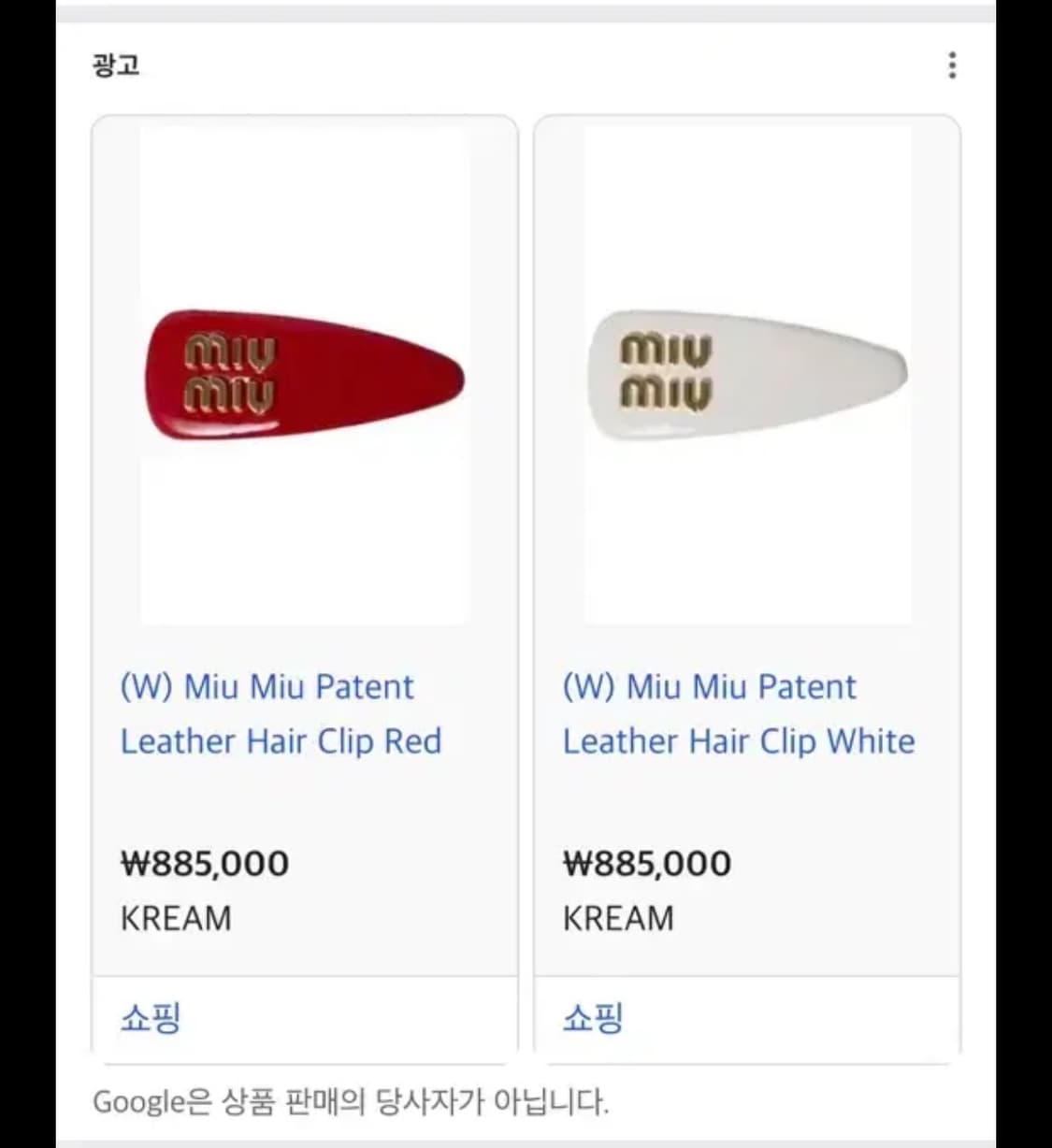This screenshot has height=1148, width=1052.
Task: Open '(W) Miu Miu Patent' line in red card
Action: click(267, 687)
